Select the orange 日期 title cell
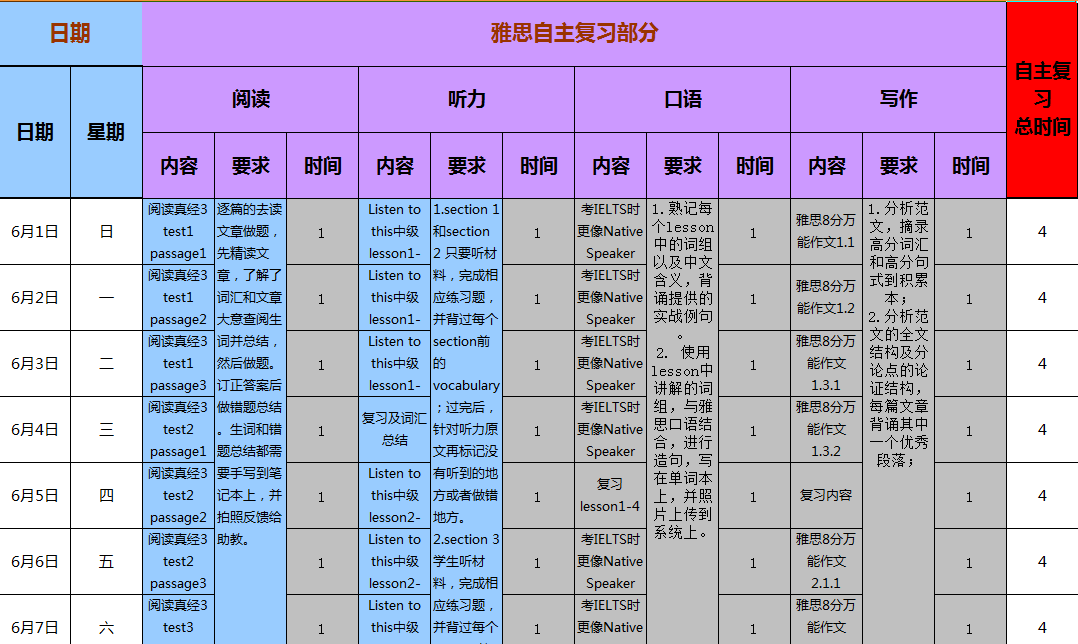Image resolution: width=1078 pixels, height=644 pixels. pyautogui.click(x=71, y=34)
